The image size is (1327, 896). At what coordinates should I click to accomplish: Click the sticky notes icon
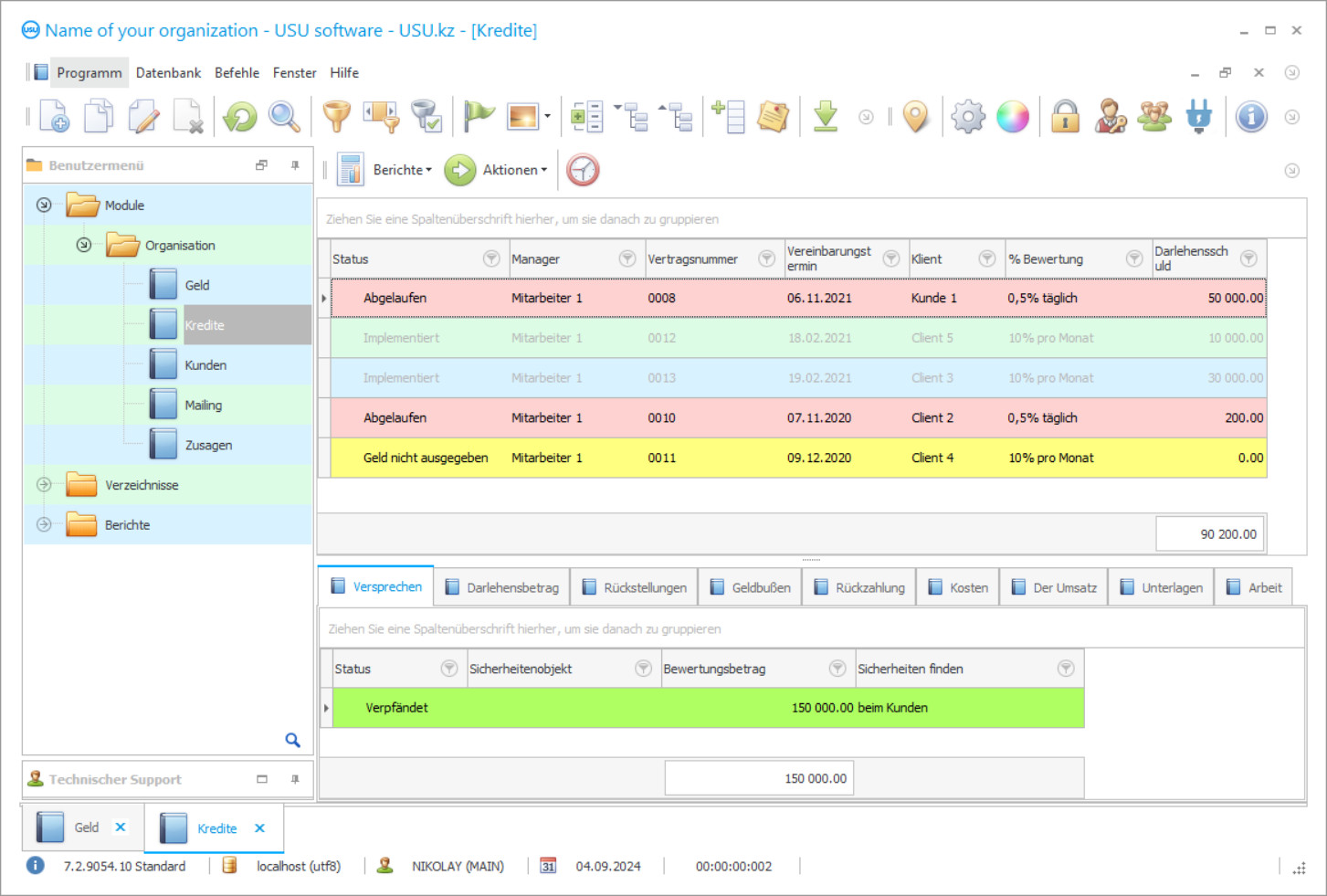773,116
